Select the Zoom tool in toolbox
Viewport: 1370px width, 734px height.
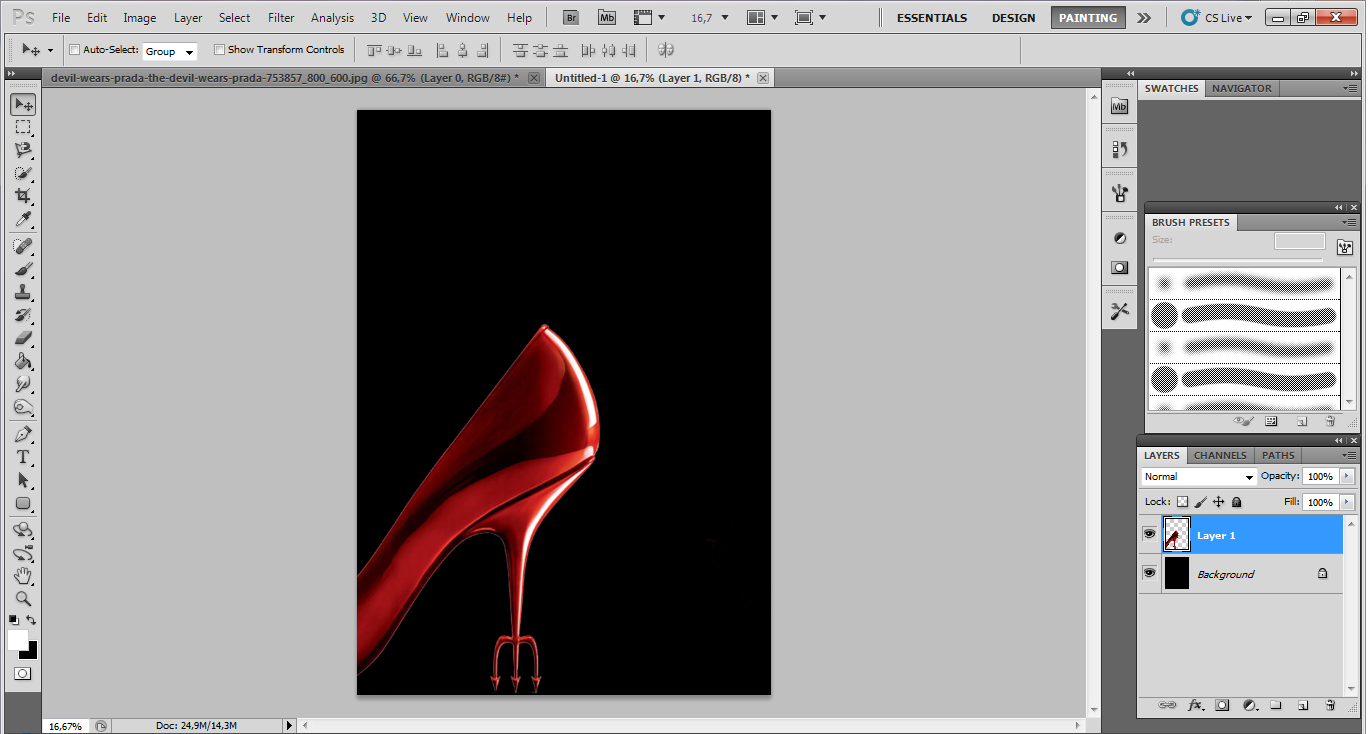22,599
